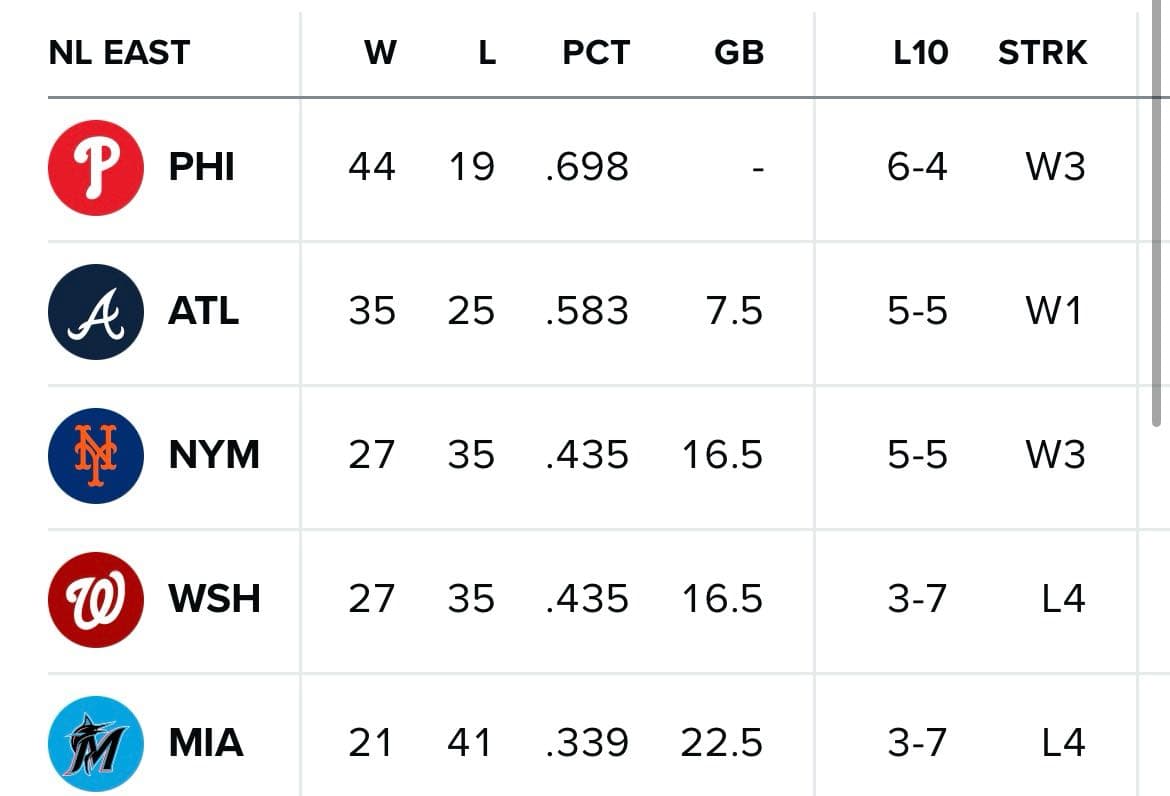Click the Atlanta Braves logo

(96, 311)
